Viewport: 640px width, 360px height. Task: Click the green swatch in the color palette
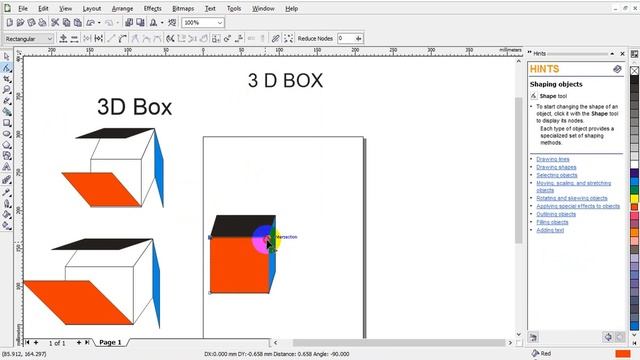point(634,190)
